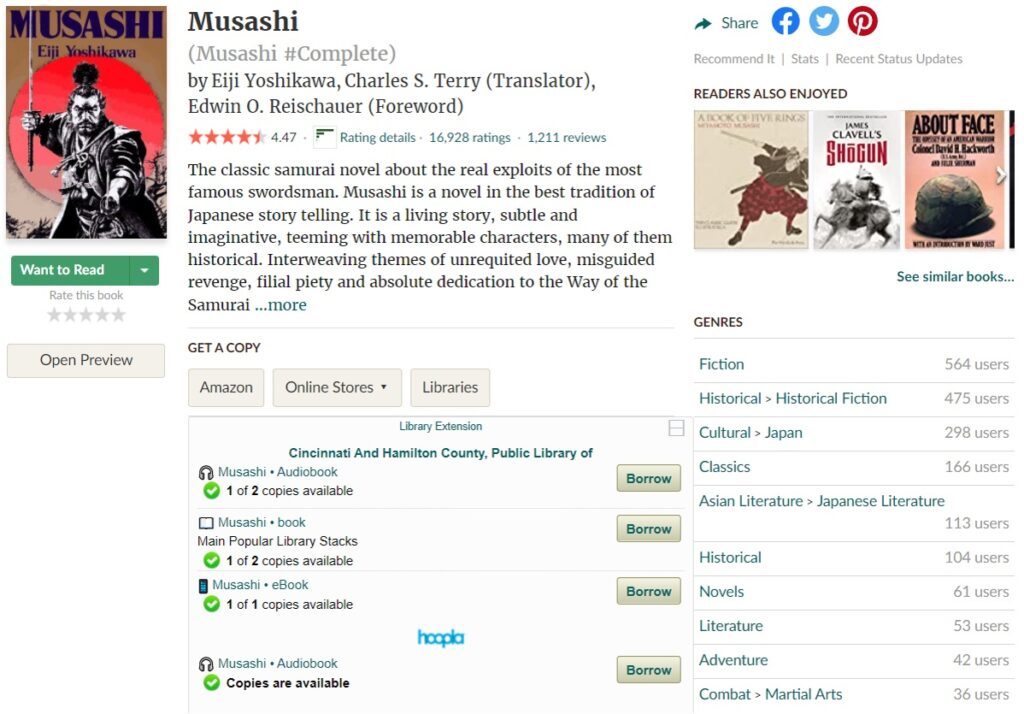This screenshot has height=714, width=1024.
Task: Click the green Share arrow icon
Action: 704,23
